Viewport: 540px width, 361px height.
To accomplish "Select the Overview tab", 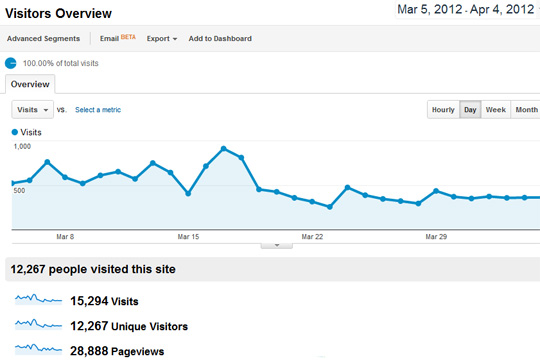I will (x=30, y=84).
